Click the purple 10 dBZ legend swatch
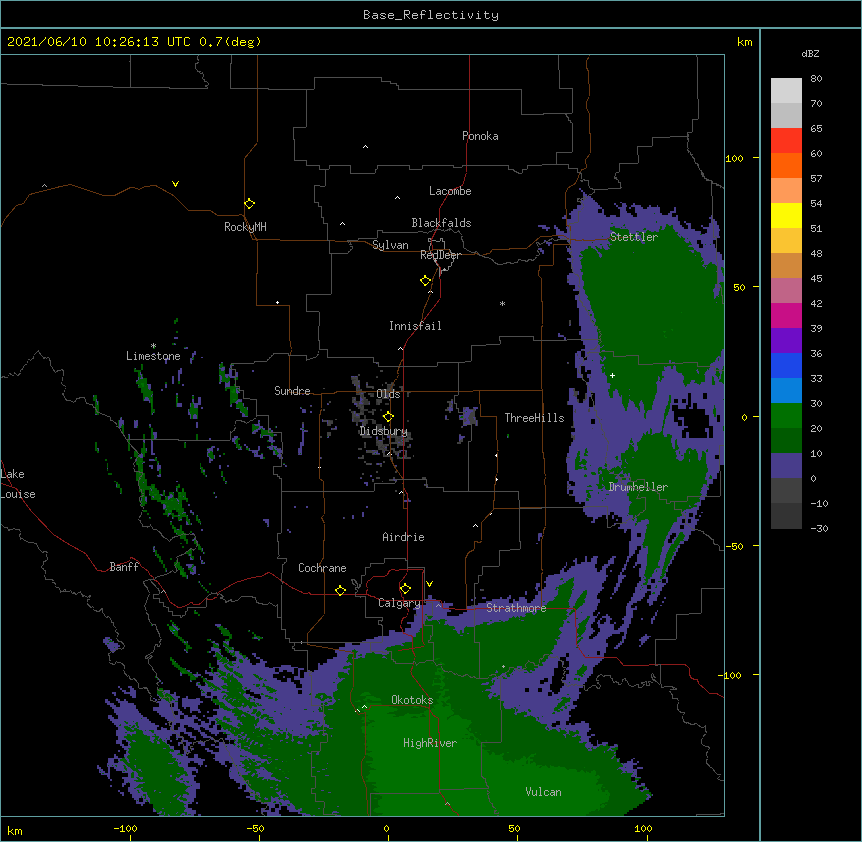 (786, 466)
